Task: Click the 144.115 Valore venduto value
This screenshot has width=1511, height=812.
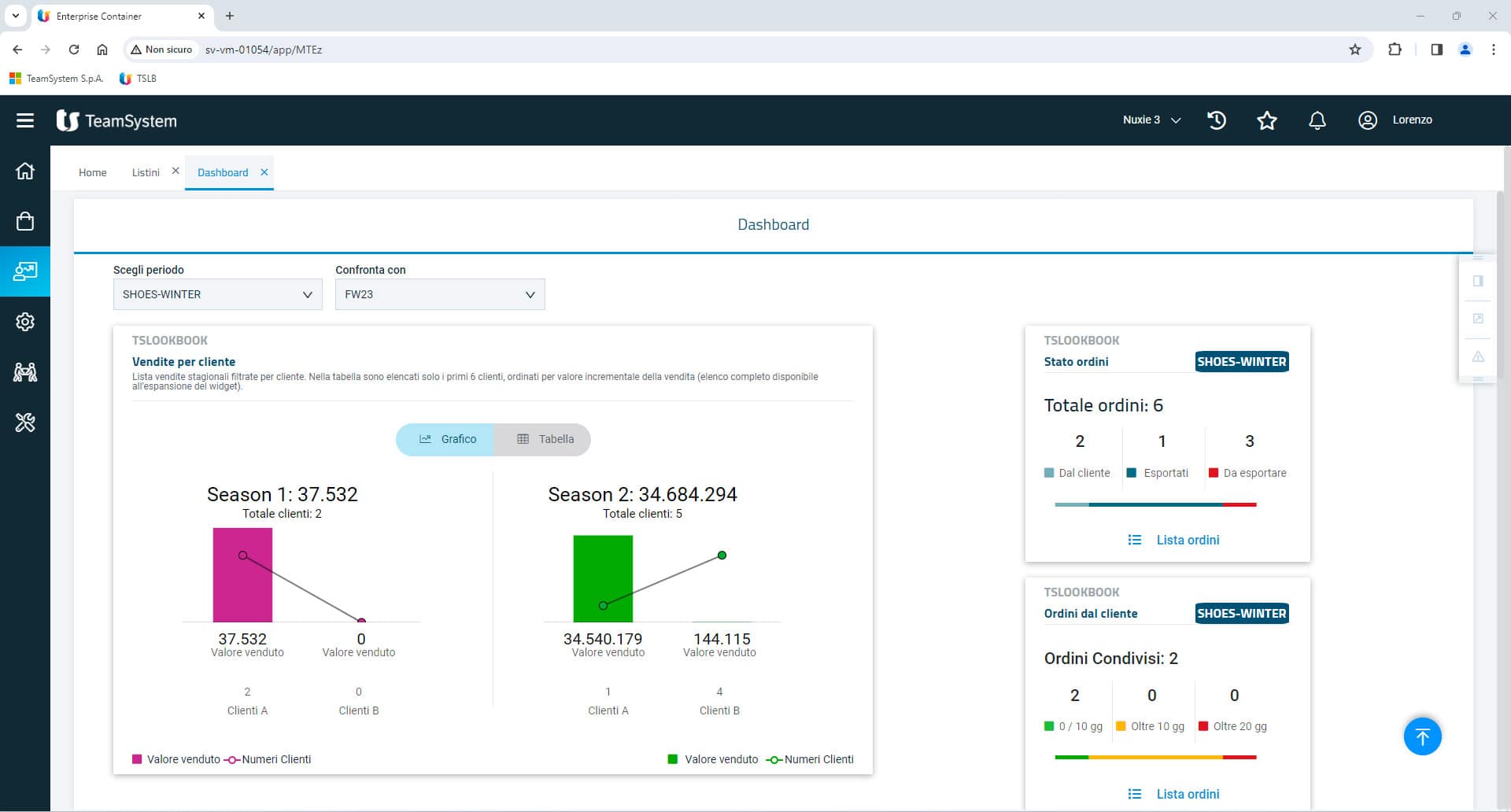Action: [x=722, y=639]
